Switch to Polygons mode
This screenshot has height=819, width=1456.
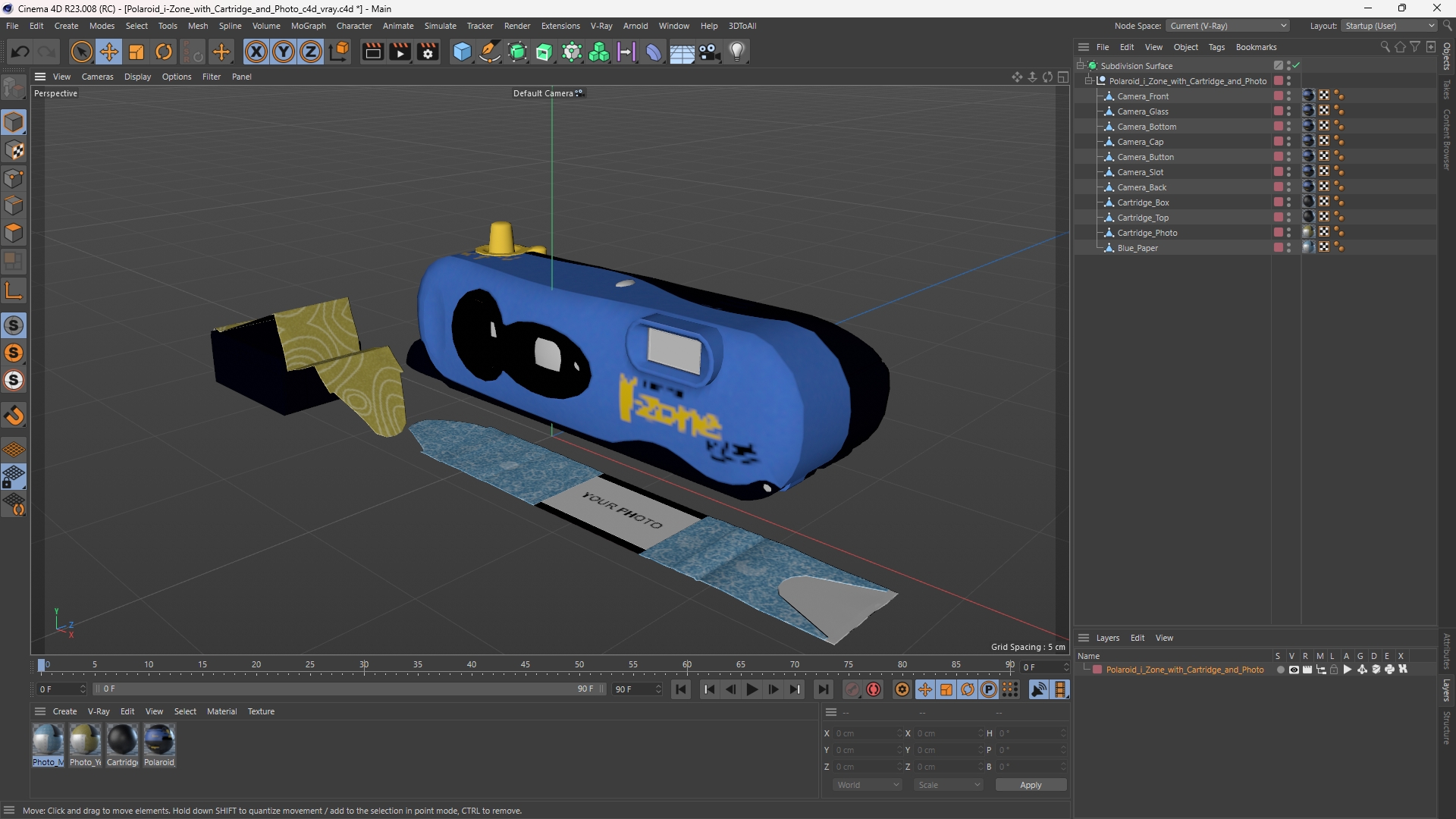coord(14,233)
